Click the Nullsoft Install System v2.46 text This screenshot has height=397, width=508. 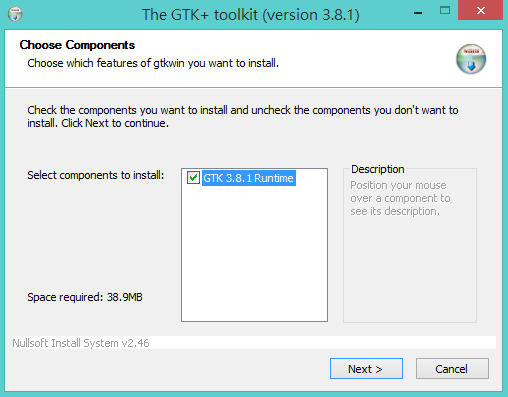(81, 343)
